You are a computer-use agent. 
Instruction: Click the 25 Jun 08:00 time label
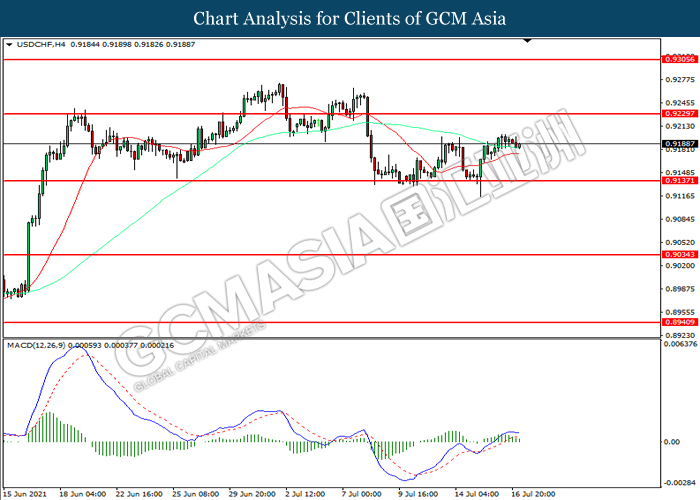196,494
